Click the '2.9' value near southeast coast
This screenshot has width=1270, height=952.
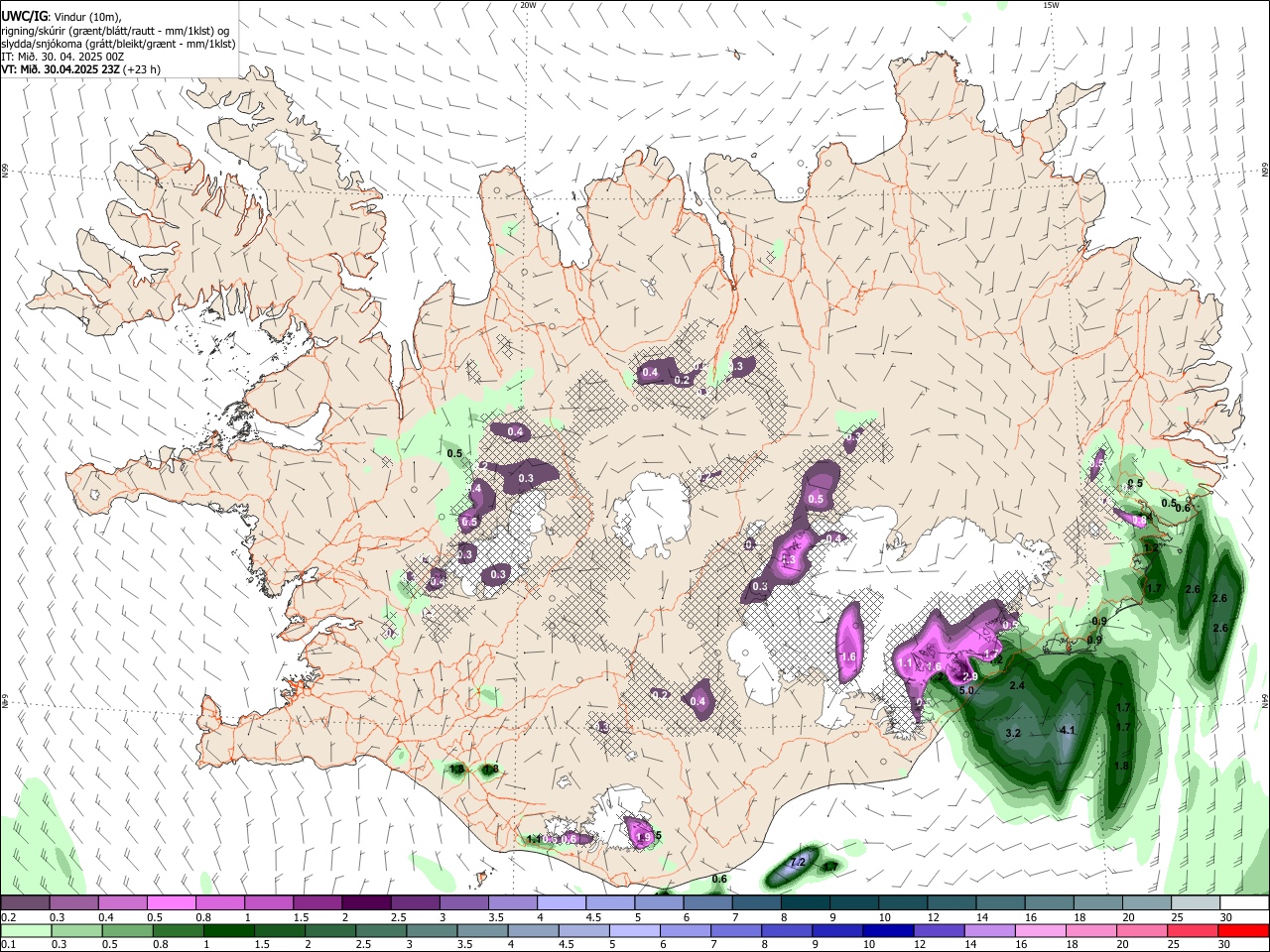[x=970, y=676]
